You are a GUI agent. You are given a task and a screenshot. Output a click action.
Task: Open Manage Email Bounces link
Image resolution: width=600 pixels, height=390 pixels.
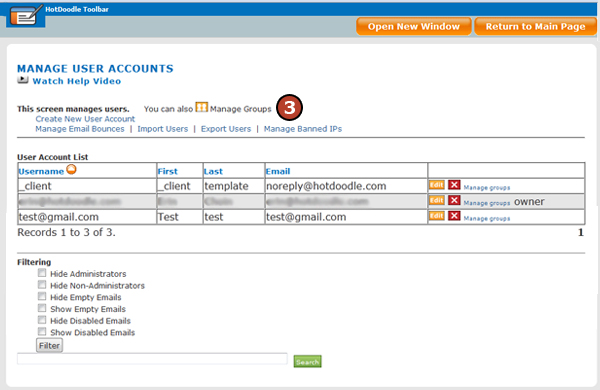click(x=80, y=129)
